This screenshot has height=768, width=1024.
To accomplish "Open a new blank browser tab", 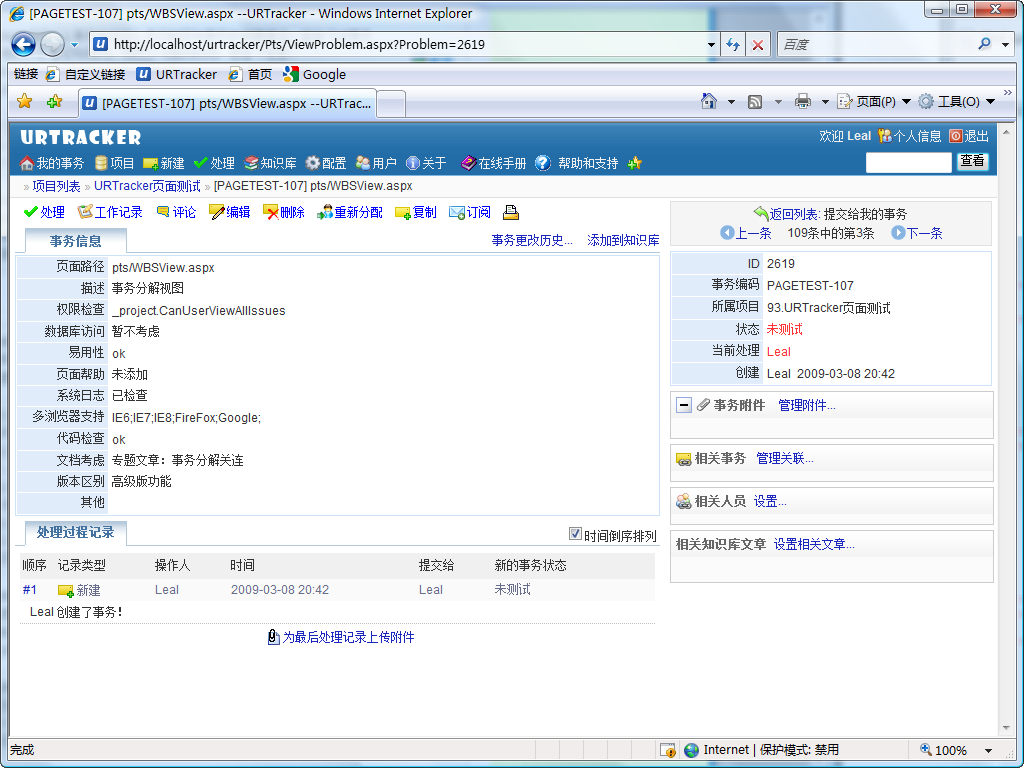I will [x=391, y=104].
